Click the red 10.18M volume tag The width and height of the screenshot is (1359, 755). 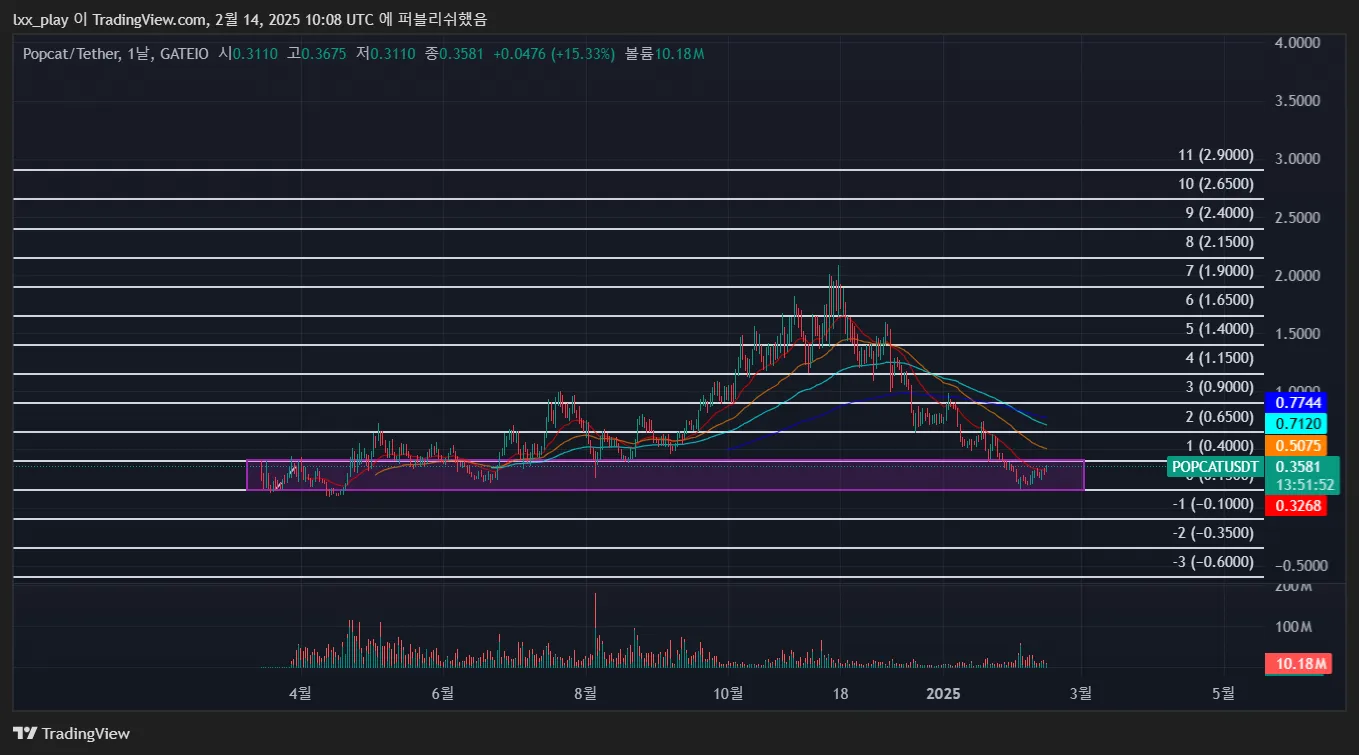click(1299, 663)
